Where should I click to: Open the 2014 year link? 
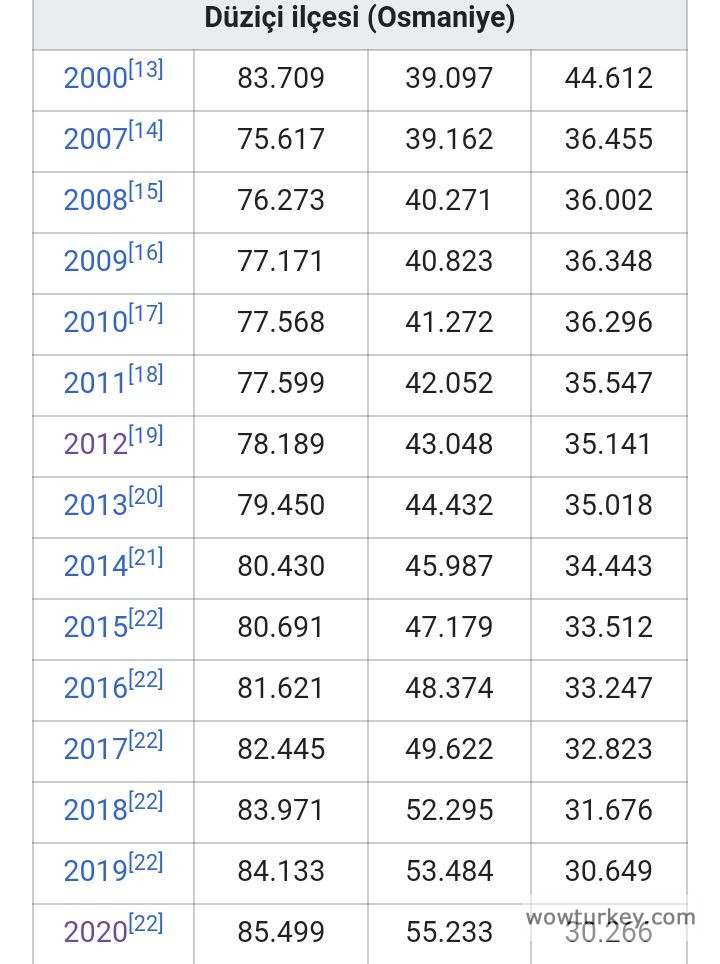(95, 567)
